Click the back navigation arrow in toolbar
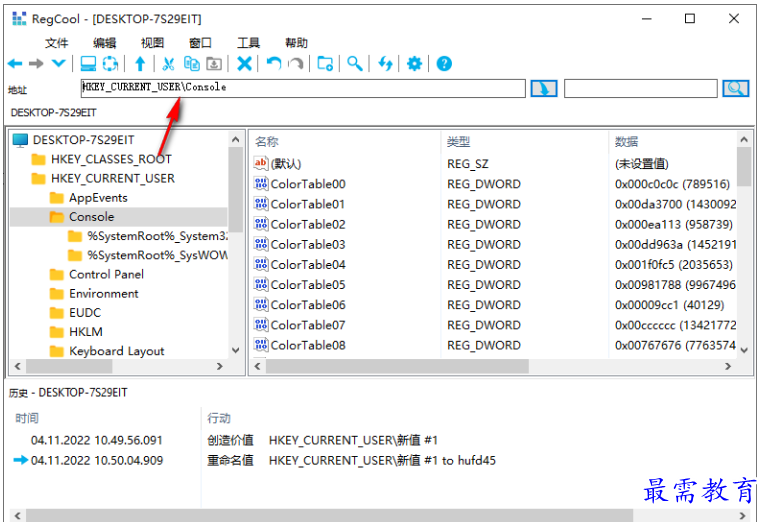 [15, 63]
